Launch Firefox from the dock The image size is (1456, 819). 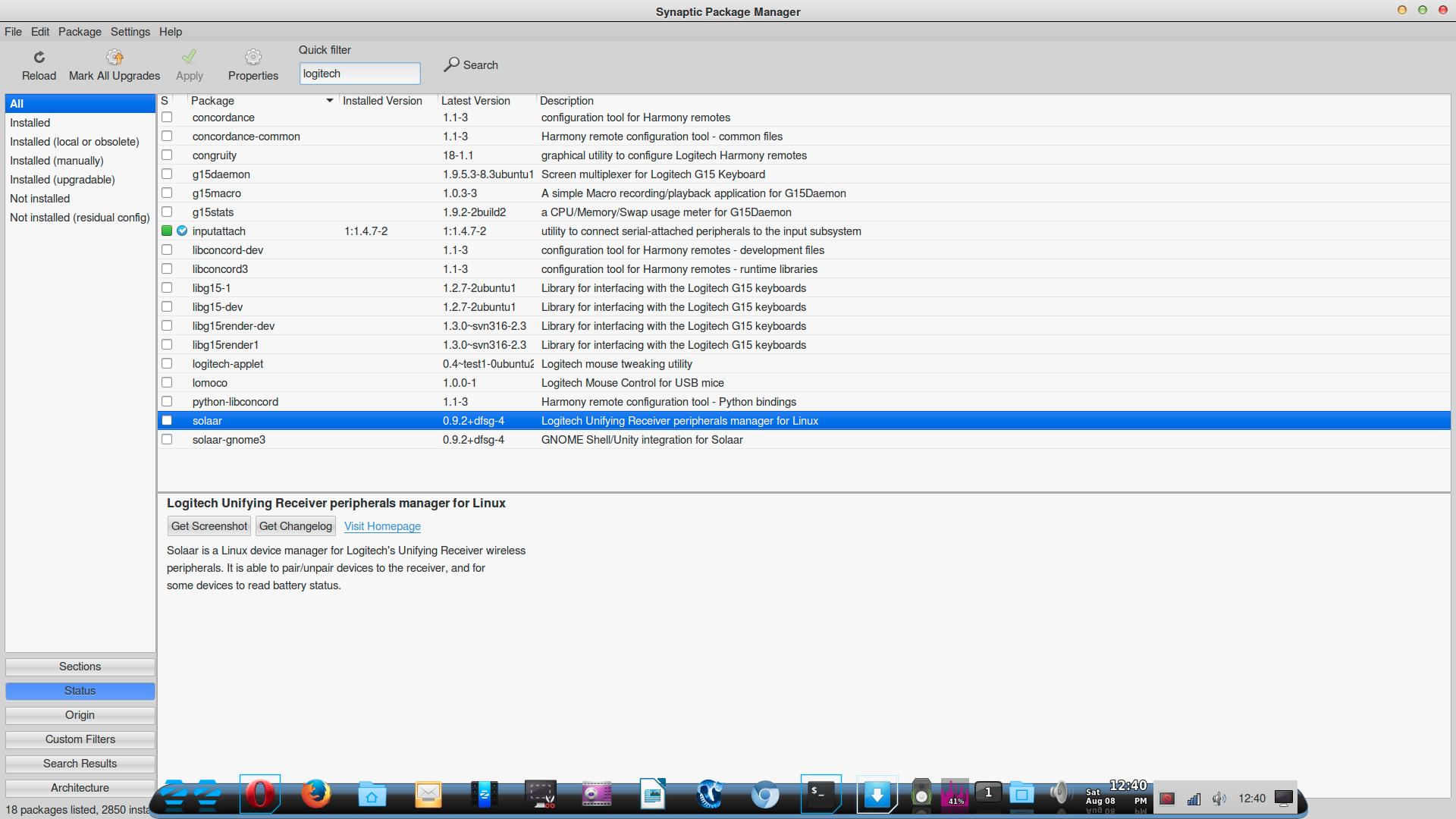pos(315,794)
